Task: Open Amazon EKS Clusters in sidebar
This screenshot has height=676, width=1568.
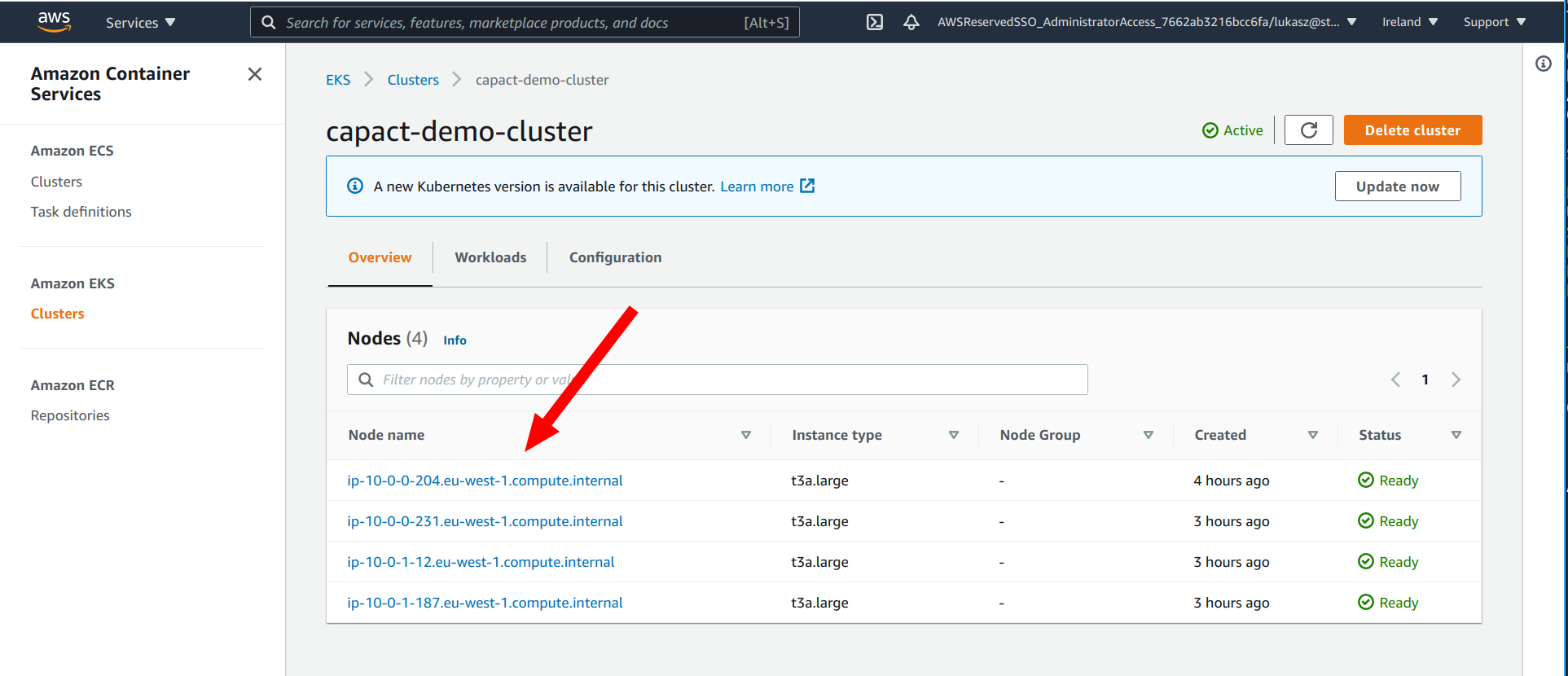Action: tap(57, 314)
